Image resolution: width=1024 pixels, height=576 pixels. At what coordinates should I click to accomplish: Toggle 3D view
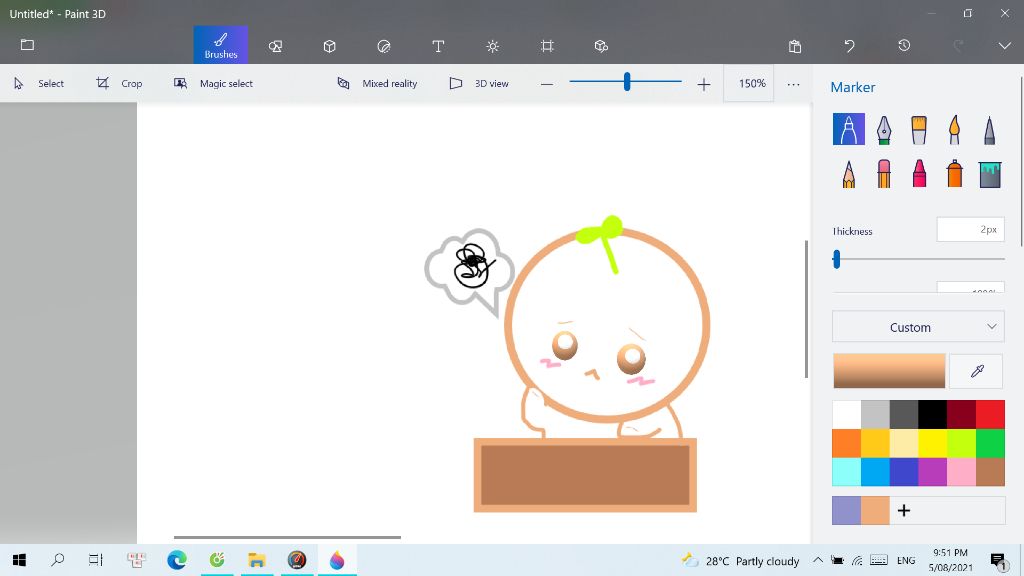click(x=479, y=84)
